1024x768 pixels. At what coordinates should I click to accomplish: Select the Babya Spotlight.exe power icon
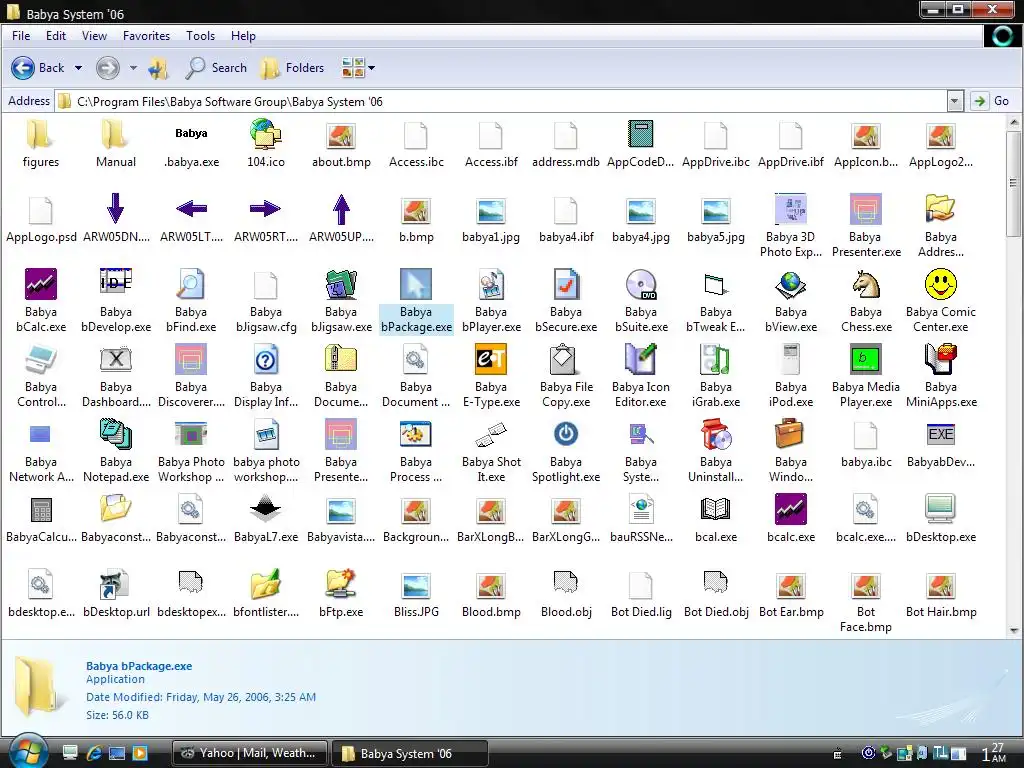point(566,434)
